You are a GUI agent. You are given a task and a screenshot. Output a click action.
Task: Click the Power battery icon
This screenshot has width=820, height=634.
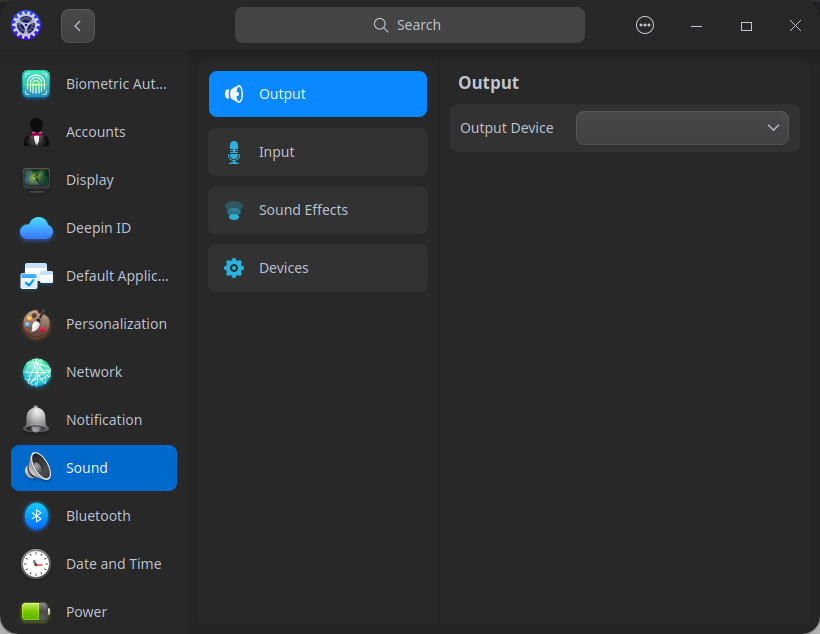(x=36, y=612)
